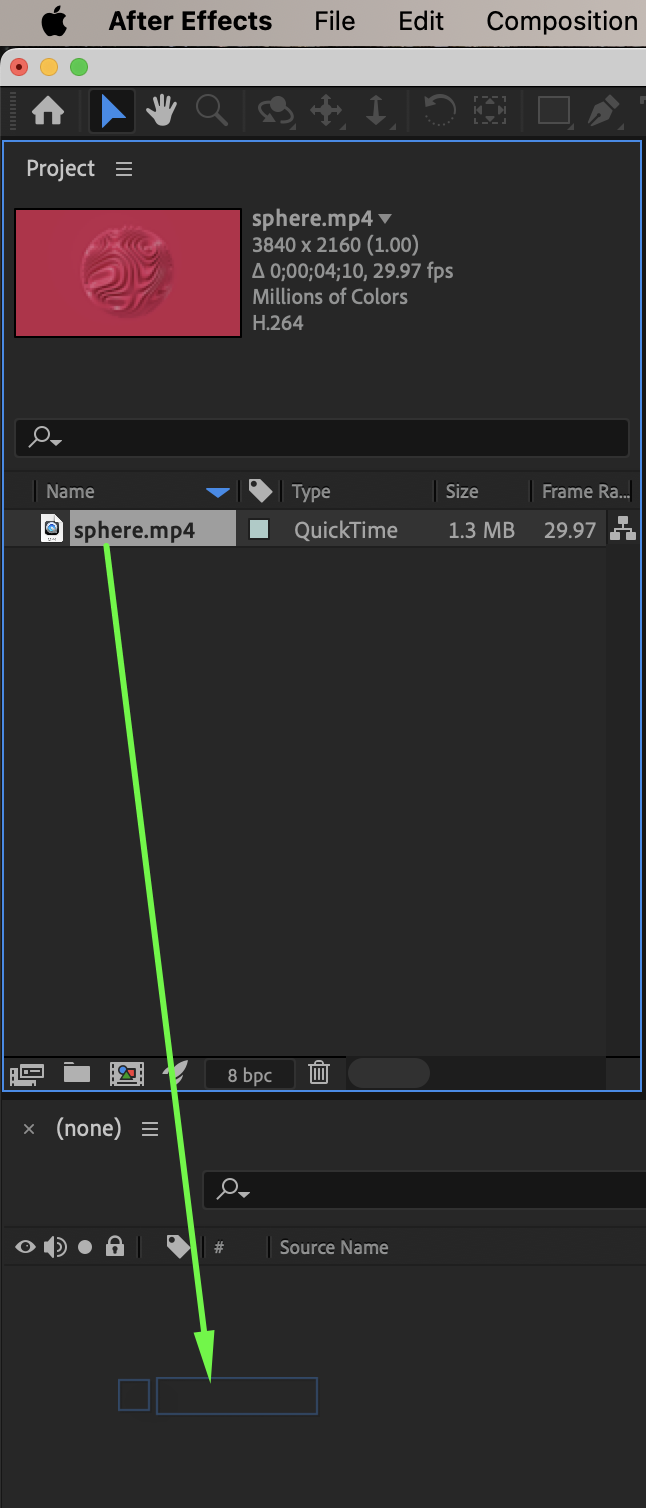Create a new folder in Project panel
The image size is (646, 1508).
(x=77, y=1073)
